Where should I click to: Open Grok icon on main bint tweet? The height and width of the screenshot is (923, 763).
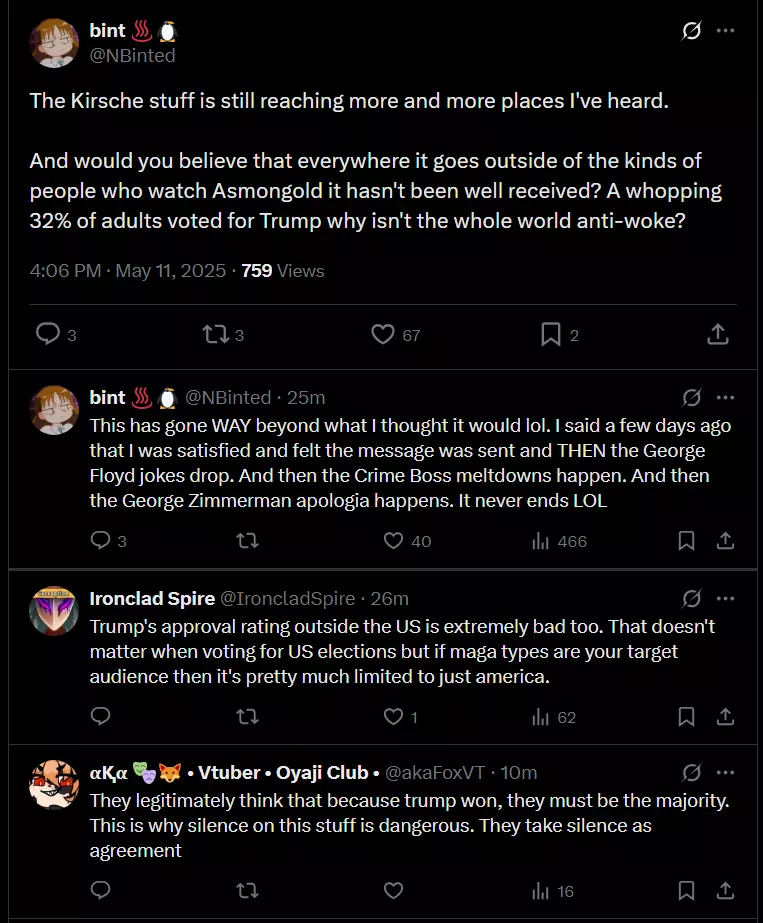pos(691,31)
